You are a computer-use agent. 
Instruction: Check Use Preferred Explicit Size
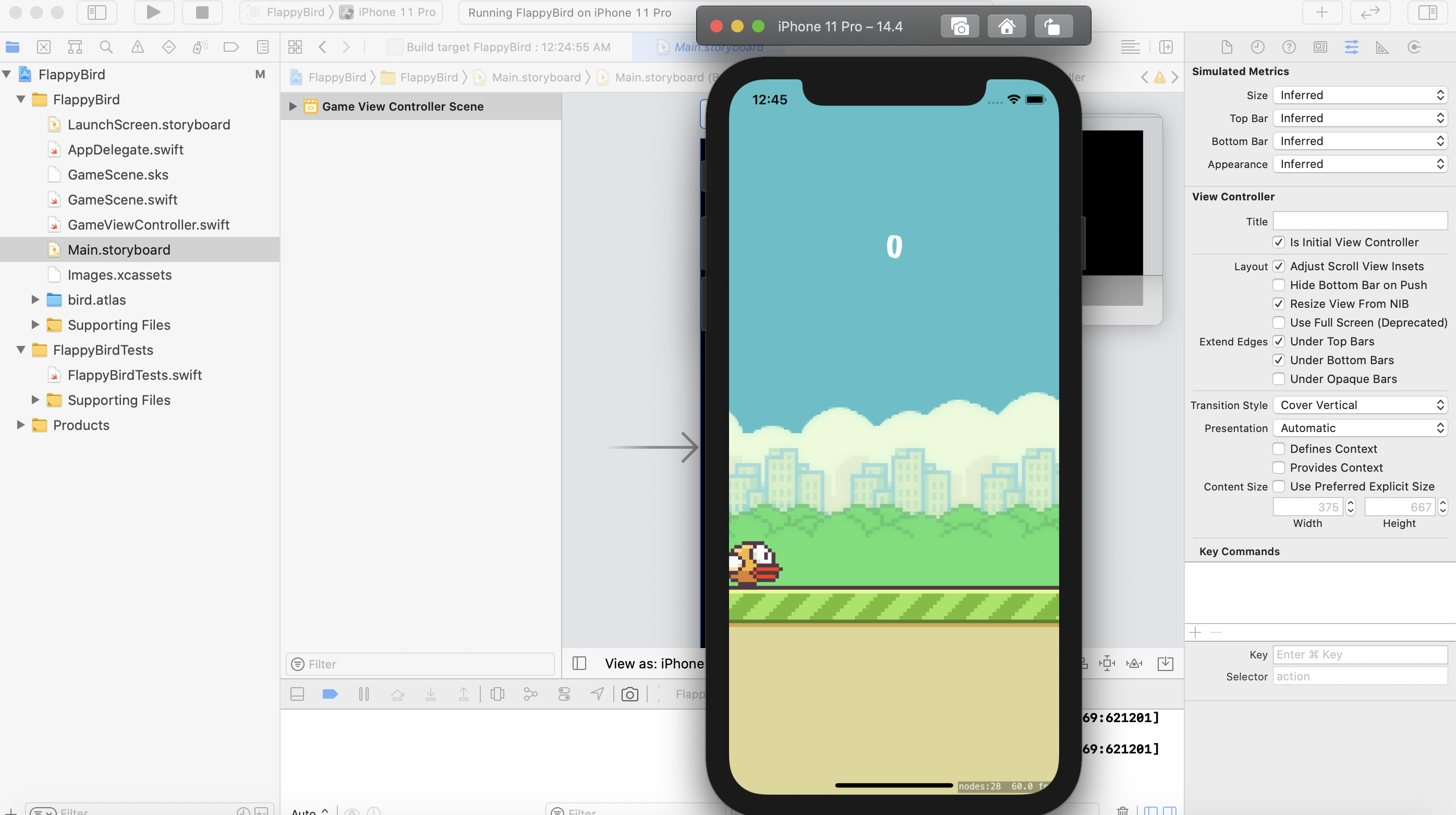pos(1279,486)
